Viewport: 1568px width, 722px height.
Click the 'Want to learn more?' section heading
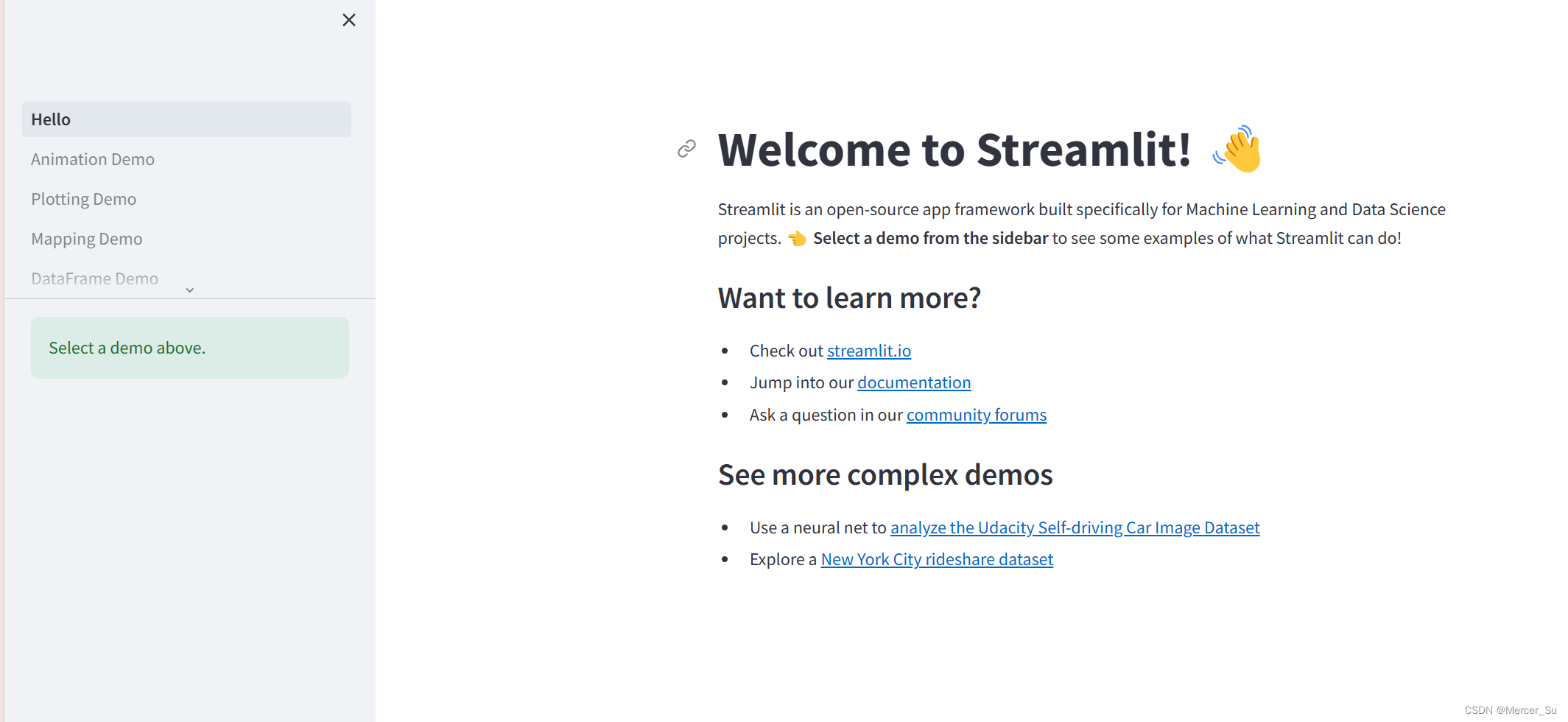[x=849, y=298]
